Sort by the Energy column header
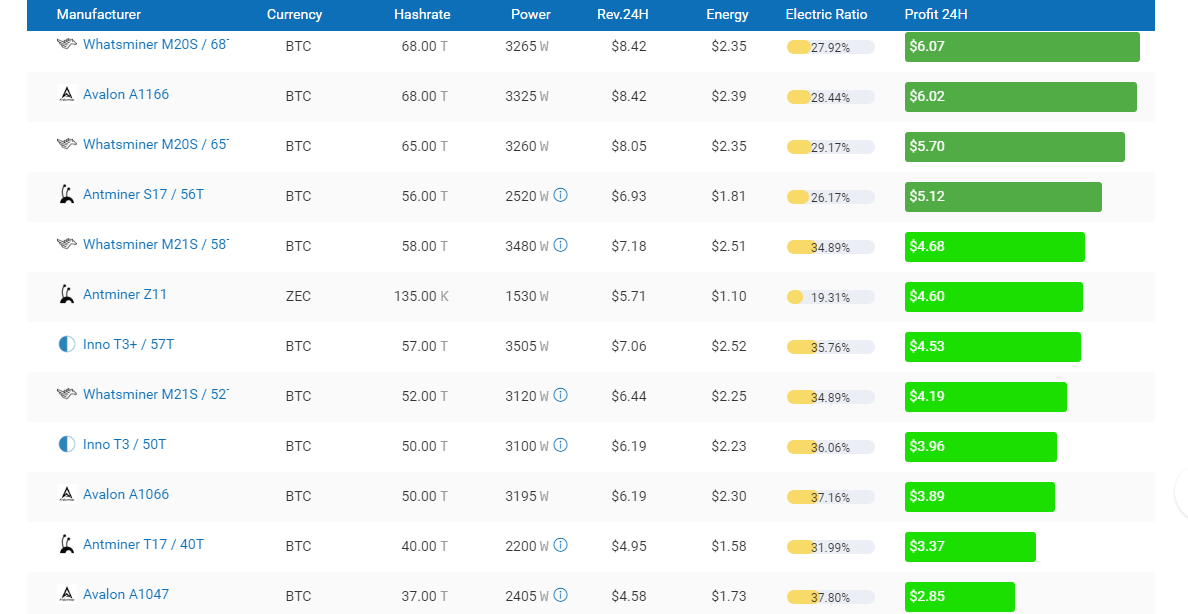1188x614 pixels. tap(727, 14)
